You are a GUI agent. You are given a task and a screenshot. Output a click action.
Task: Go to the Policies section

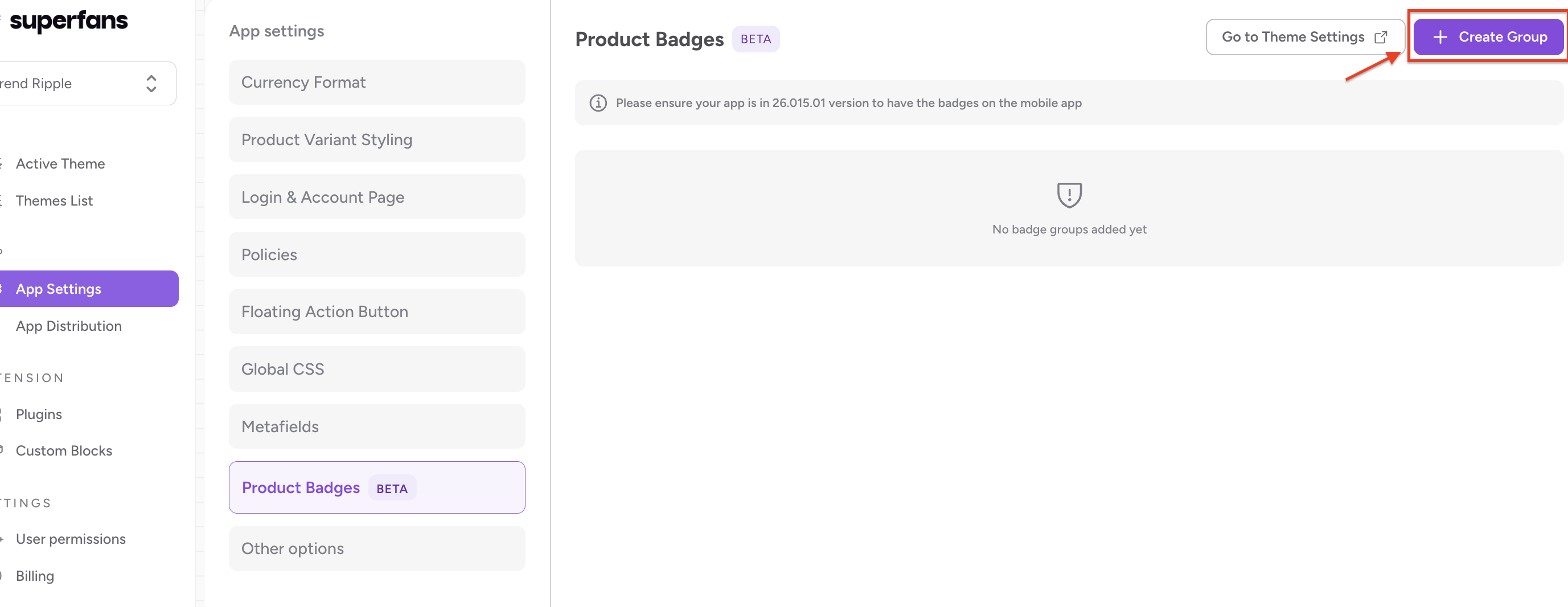(x=376, y=255)
